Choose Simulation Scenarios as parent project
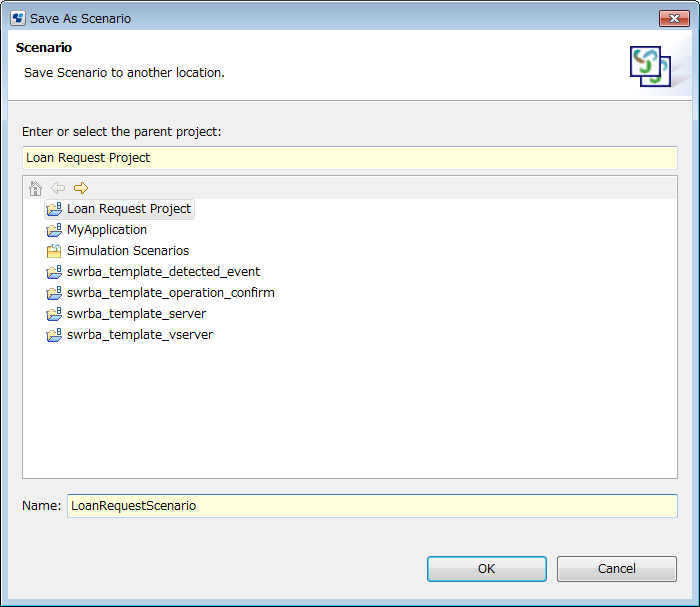 coord(128,251)
